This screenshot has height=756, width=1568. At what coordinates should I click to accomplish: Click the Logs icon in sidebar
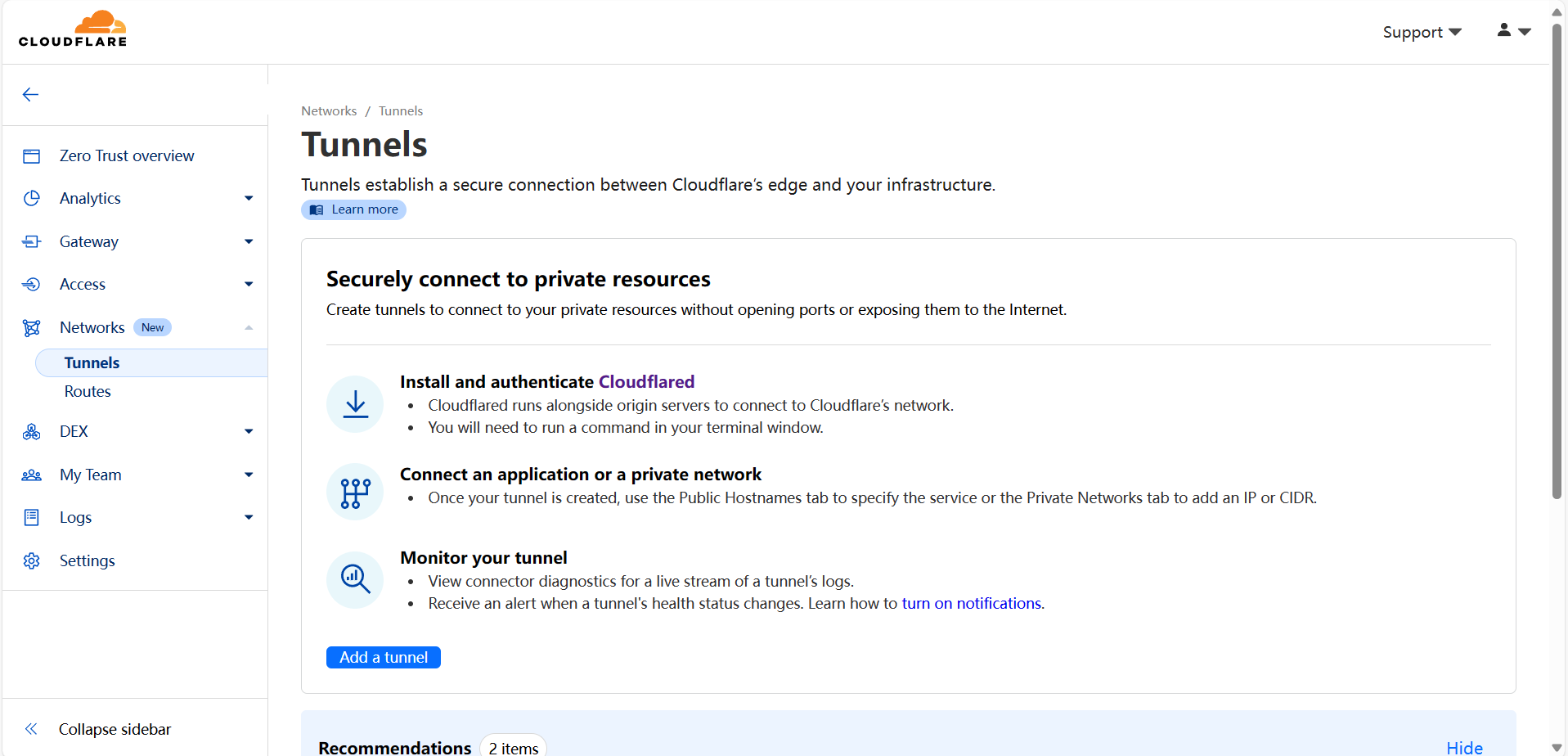click(32, 518)
